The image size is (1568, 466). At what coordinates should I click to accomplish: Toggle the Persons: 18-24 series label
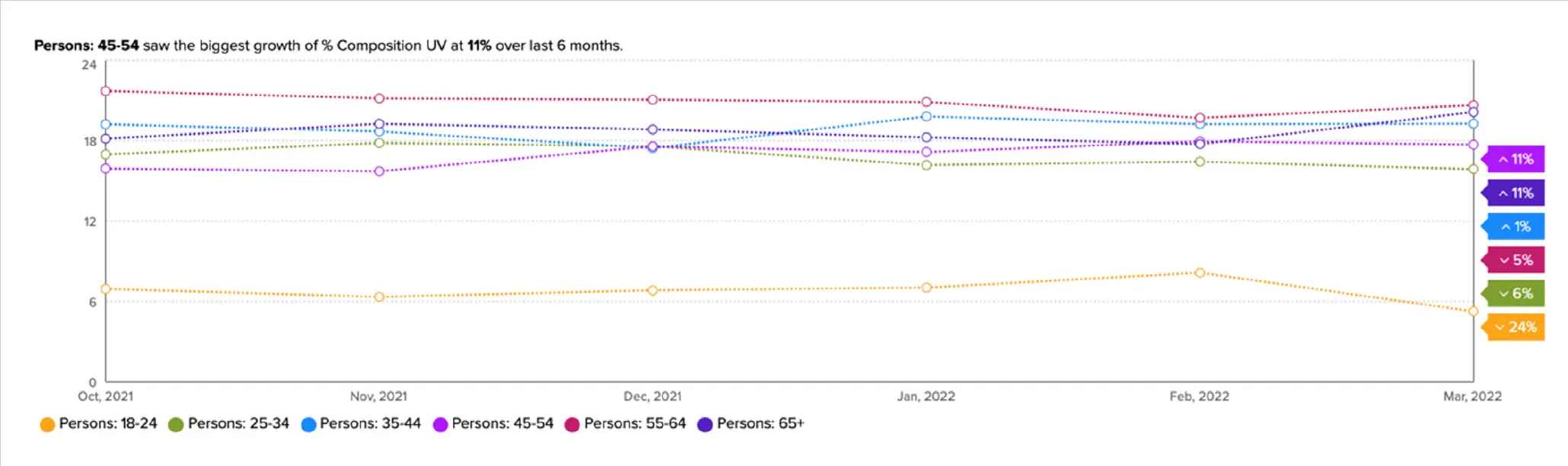[x=108, y=423]
